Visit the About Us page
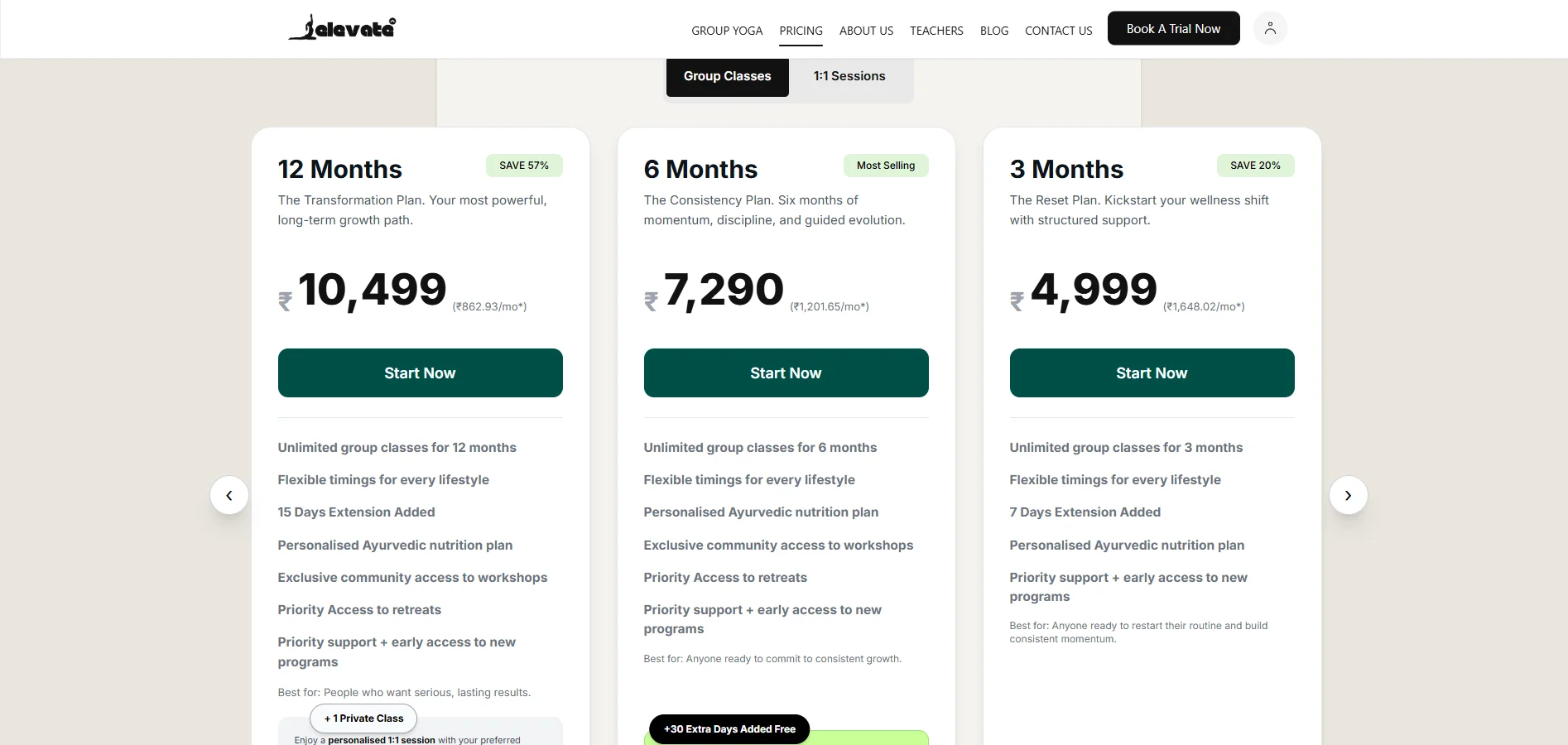This screenshot has width=1568, height=745. [866, 31]
